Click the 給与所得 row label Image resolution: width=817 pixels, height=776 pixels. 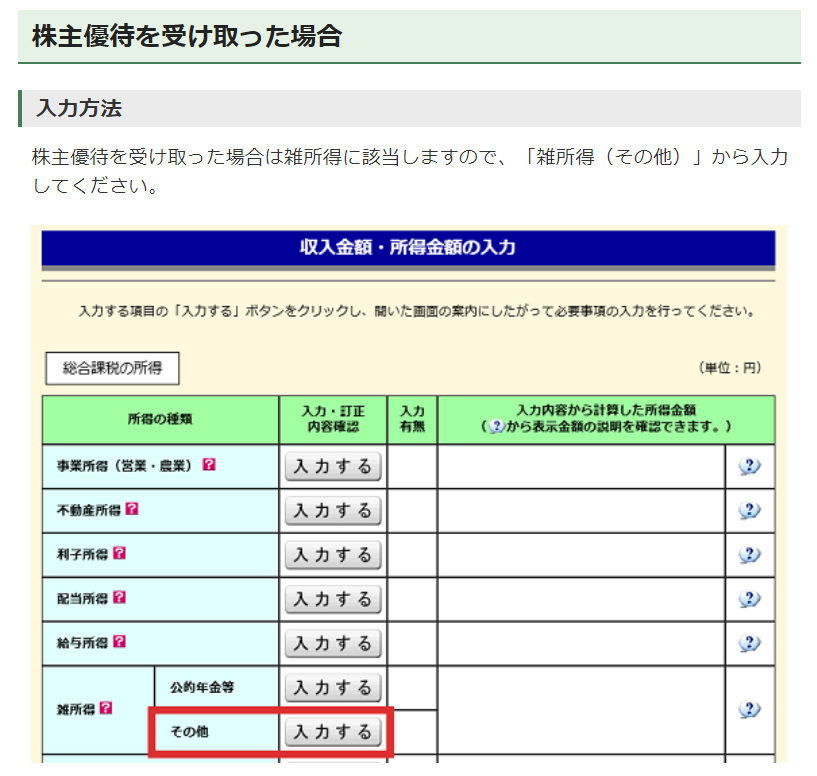pos(82,643)
